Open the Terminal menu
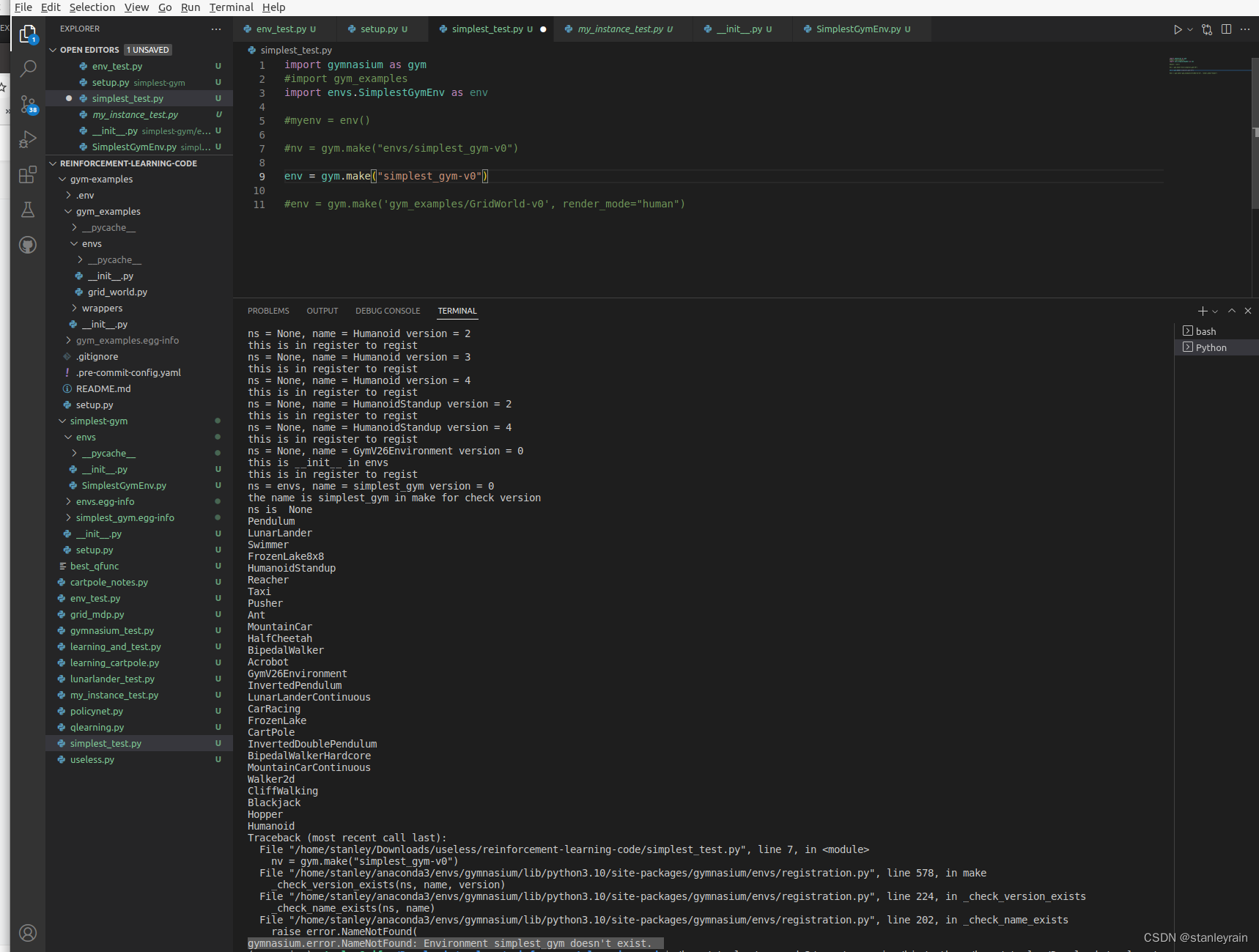This screenshot has height=952, width=1259. [x=231, y=7]
